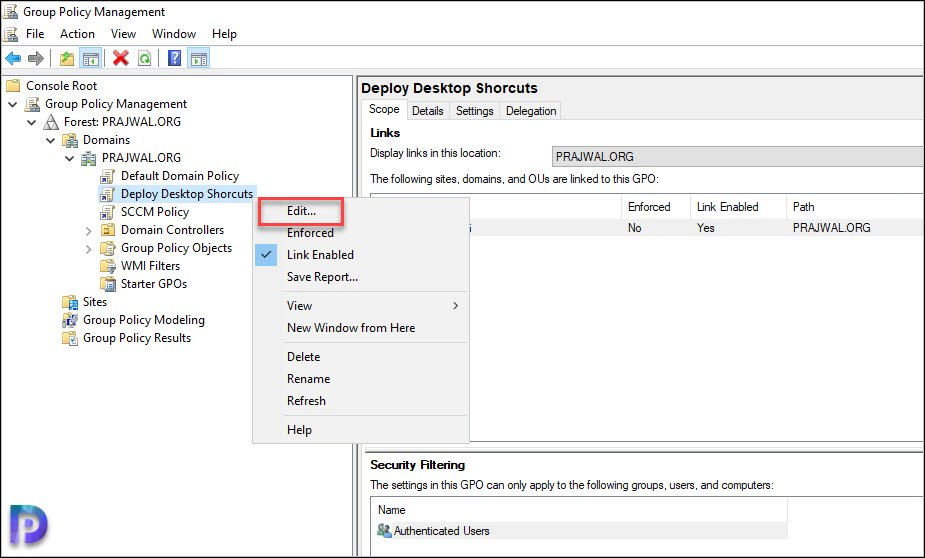Click the Name column header in Security Filtering

(579, 510)
